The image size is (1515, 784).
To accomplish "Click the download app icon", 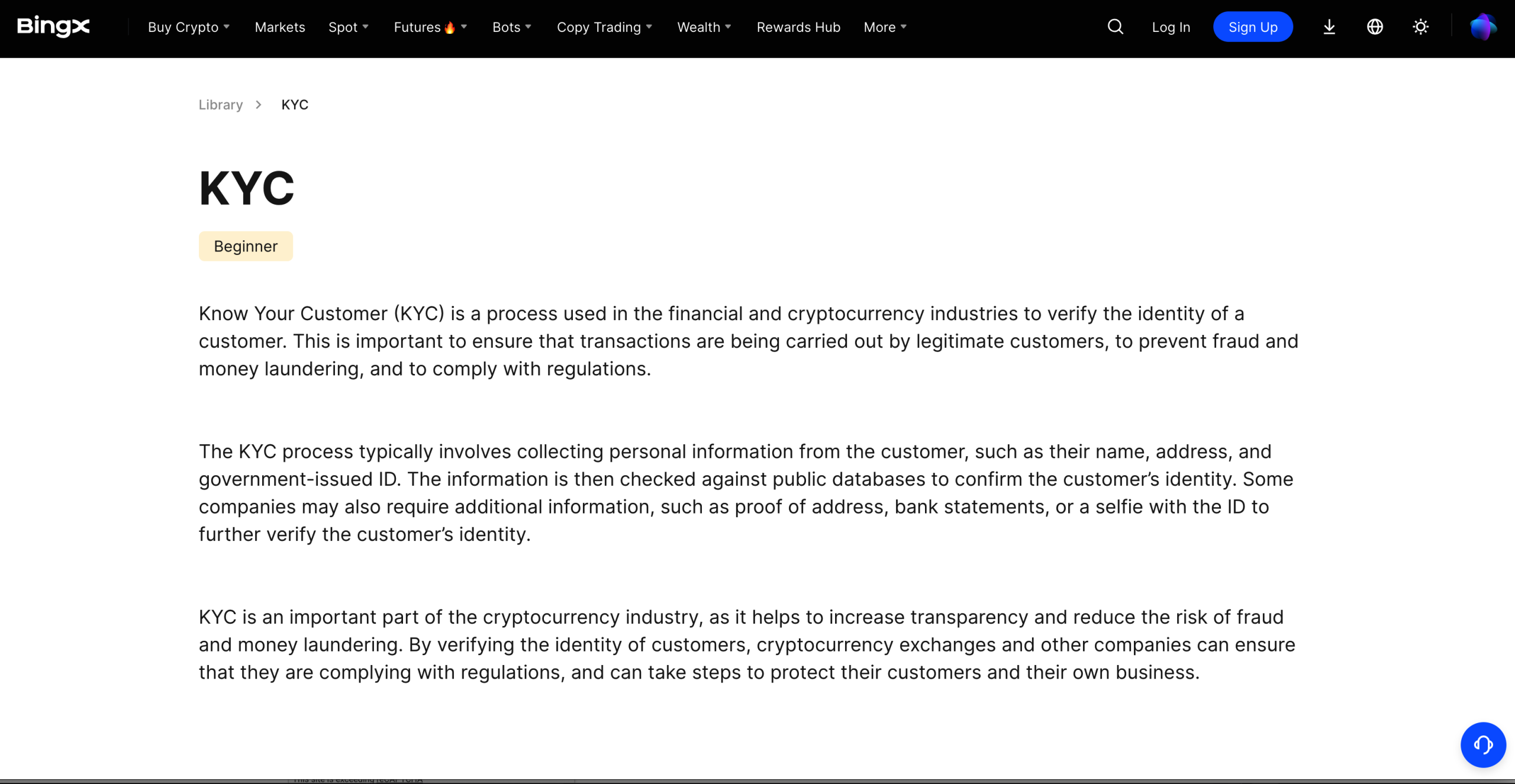I will click(x=1329, y=27).
